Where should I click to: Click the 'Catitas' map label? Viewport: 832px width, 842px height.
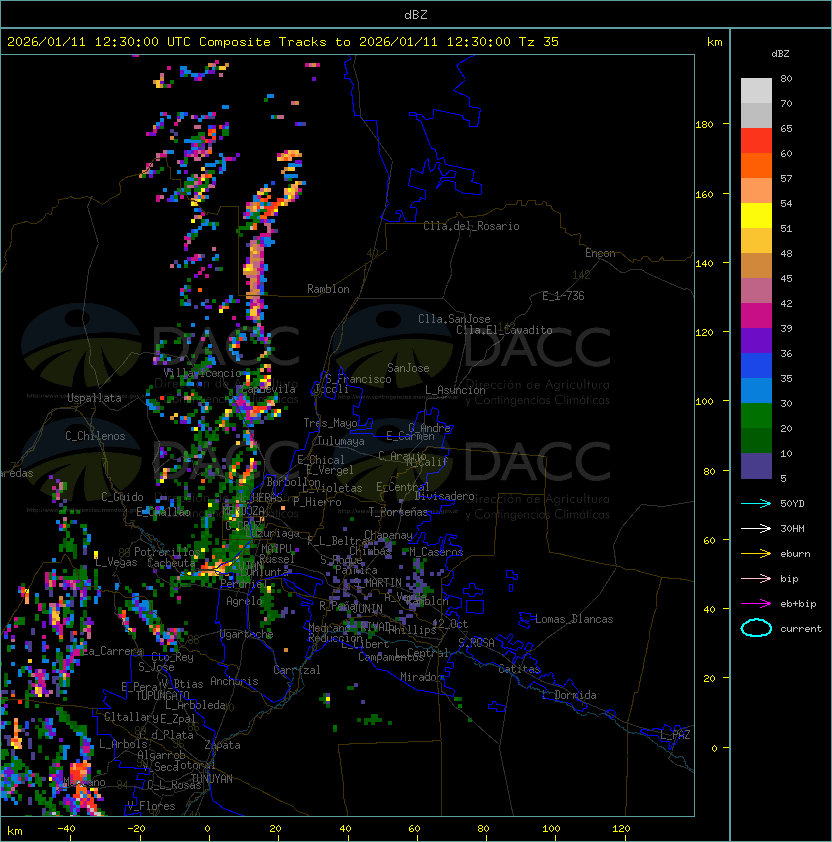click(x=519, y=669)
